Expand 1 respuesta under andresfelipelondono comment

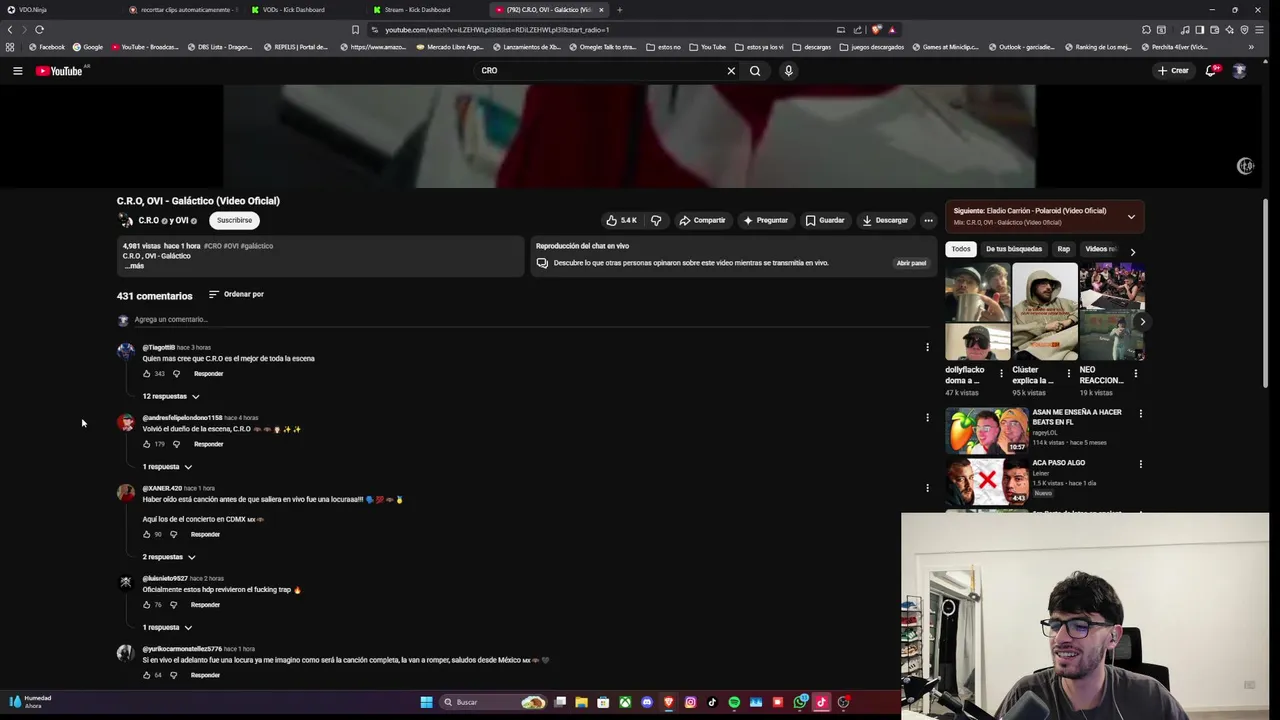pos(166,467)
